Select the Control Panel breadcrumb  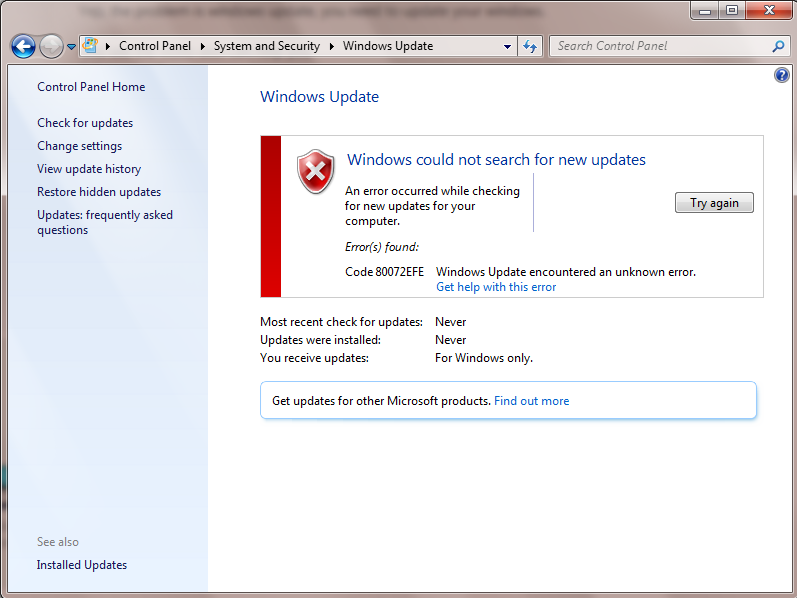point(155,46)
